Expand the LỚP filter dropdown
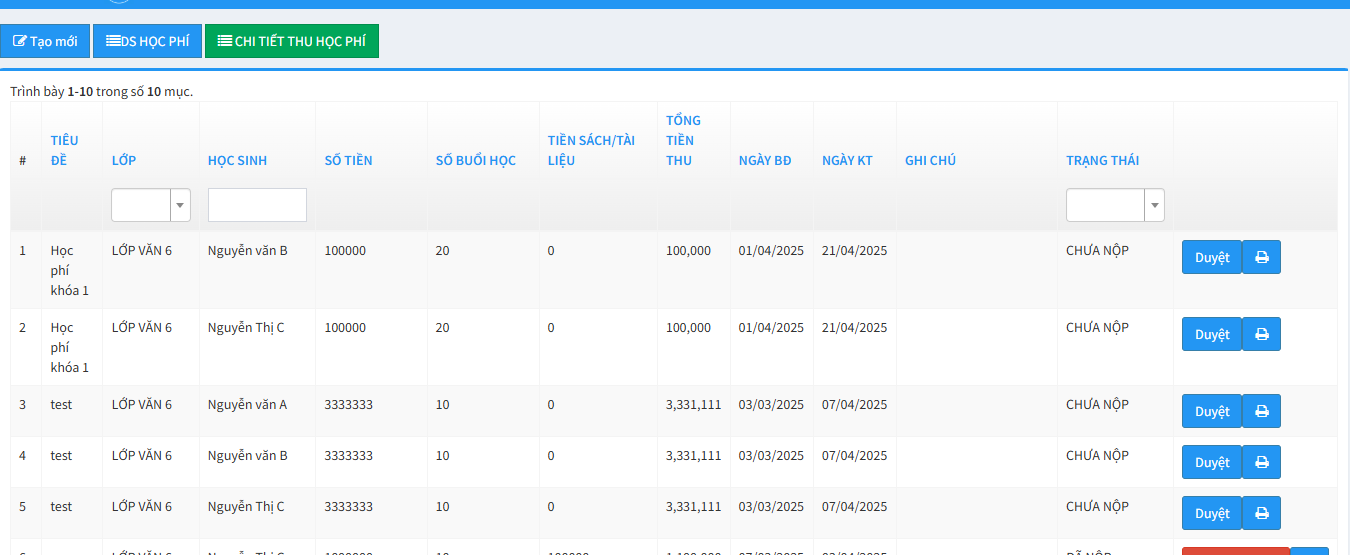The image size is (1350, 555). (180, 205)
